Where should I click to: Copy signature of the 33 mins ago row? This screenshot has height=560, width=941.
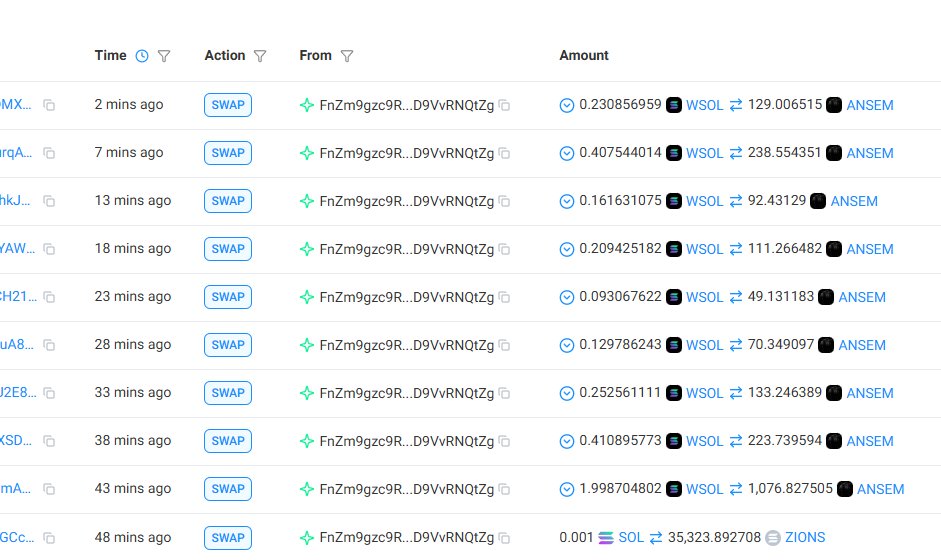(49, 393)
